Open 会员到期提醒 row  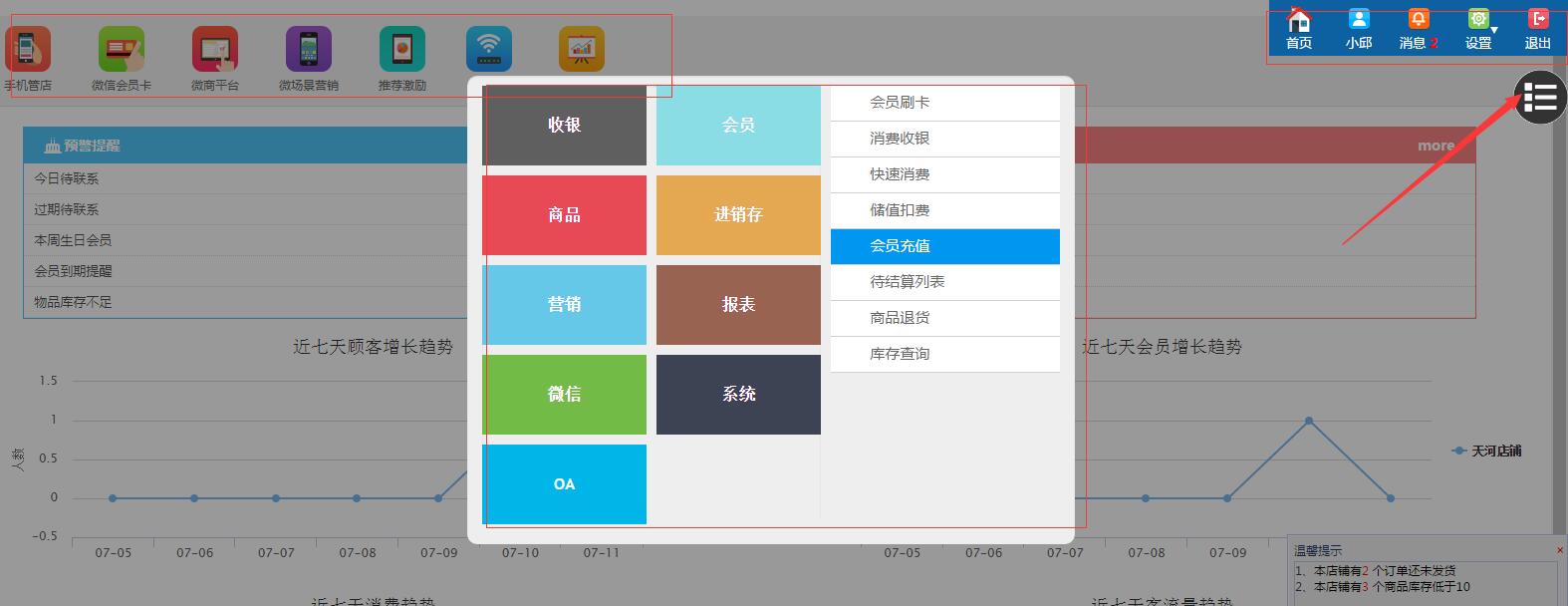coord(246,271)
